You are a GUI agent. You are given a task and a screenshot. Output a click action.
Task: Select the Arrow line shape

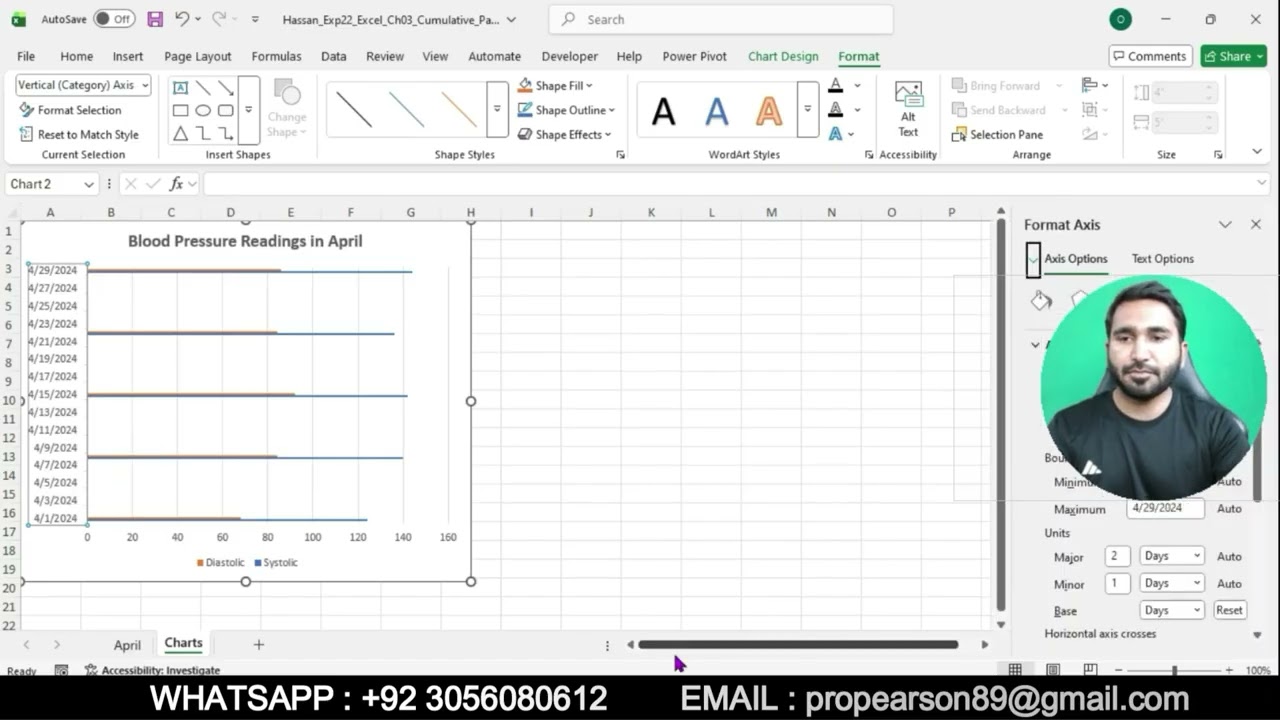[x=226, y=88]
